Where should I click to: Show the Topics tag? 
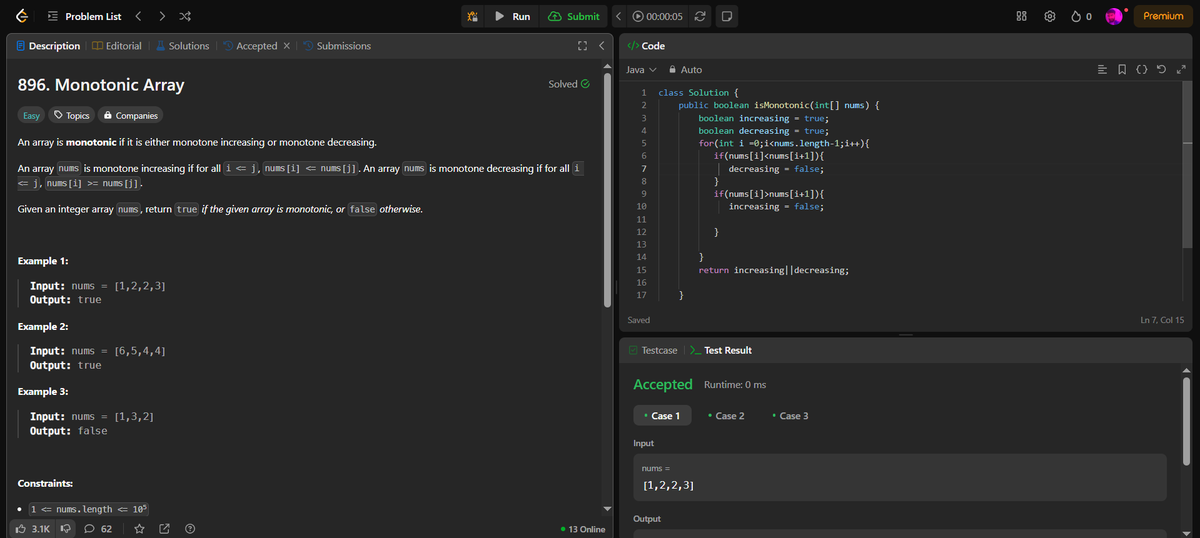point(72,115)
